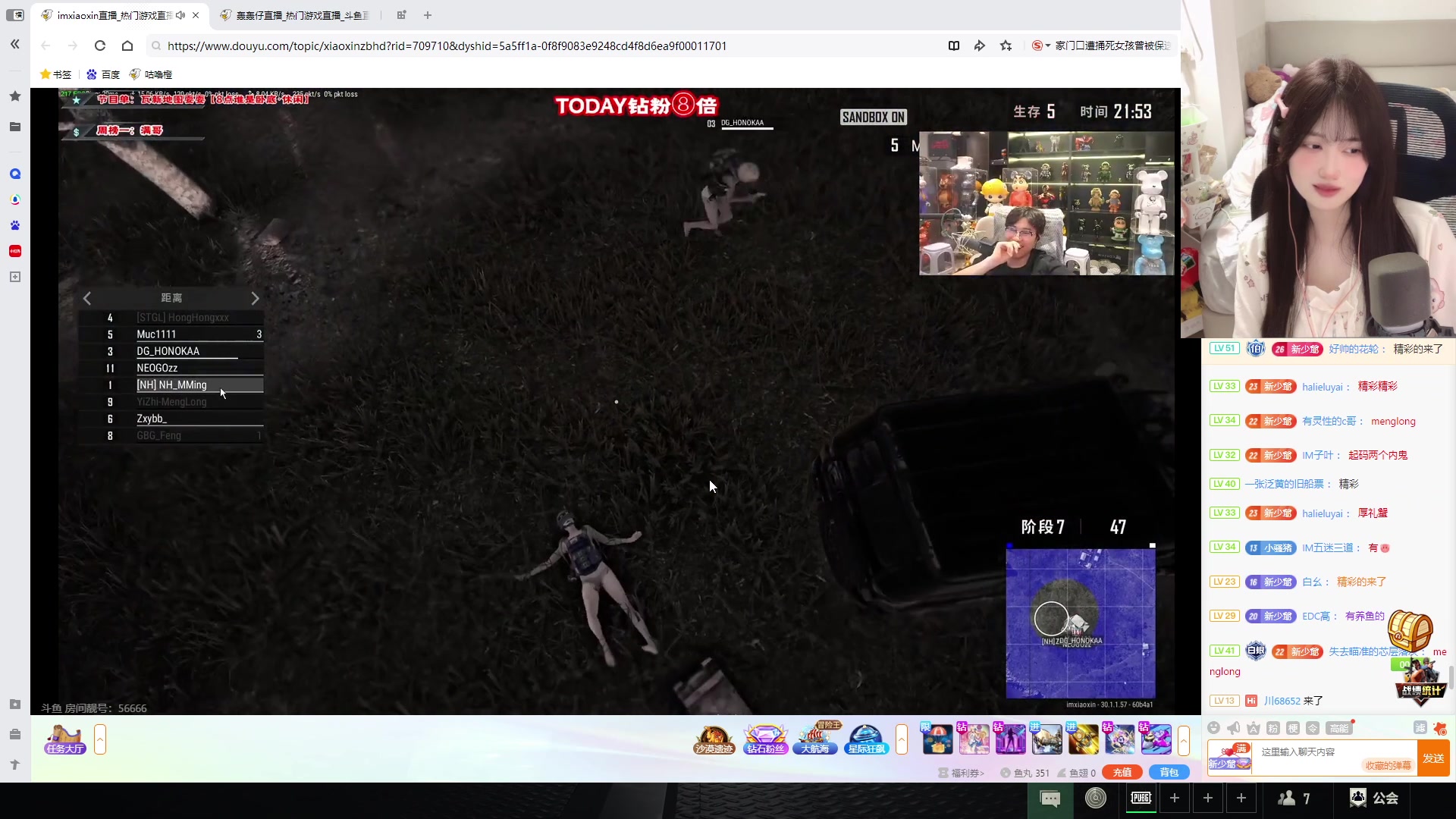The image size is (1456, 819).
Task: Open the 任务大厅 task hall
Action: (x=65, y=739)
